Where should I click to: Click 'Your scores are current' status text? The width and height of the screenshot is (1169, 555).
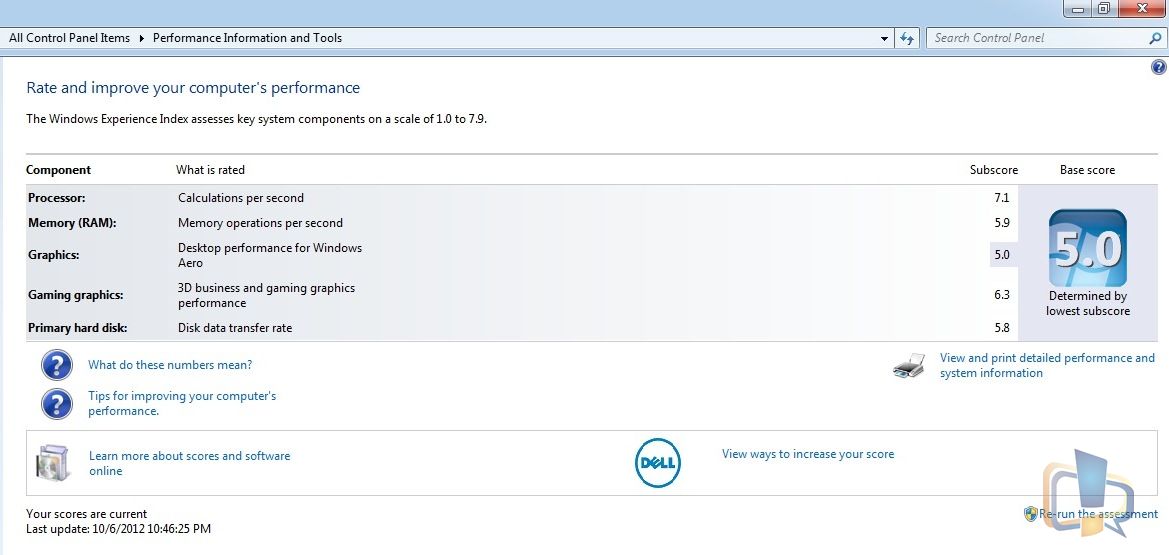coord(86,514)
